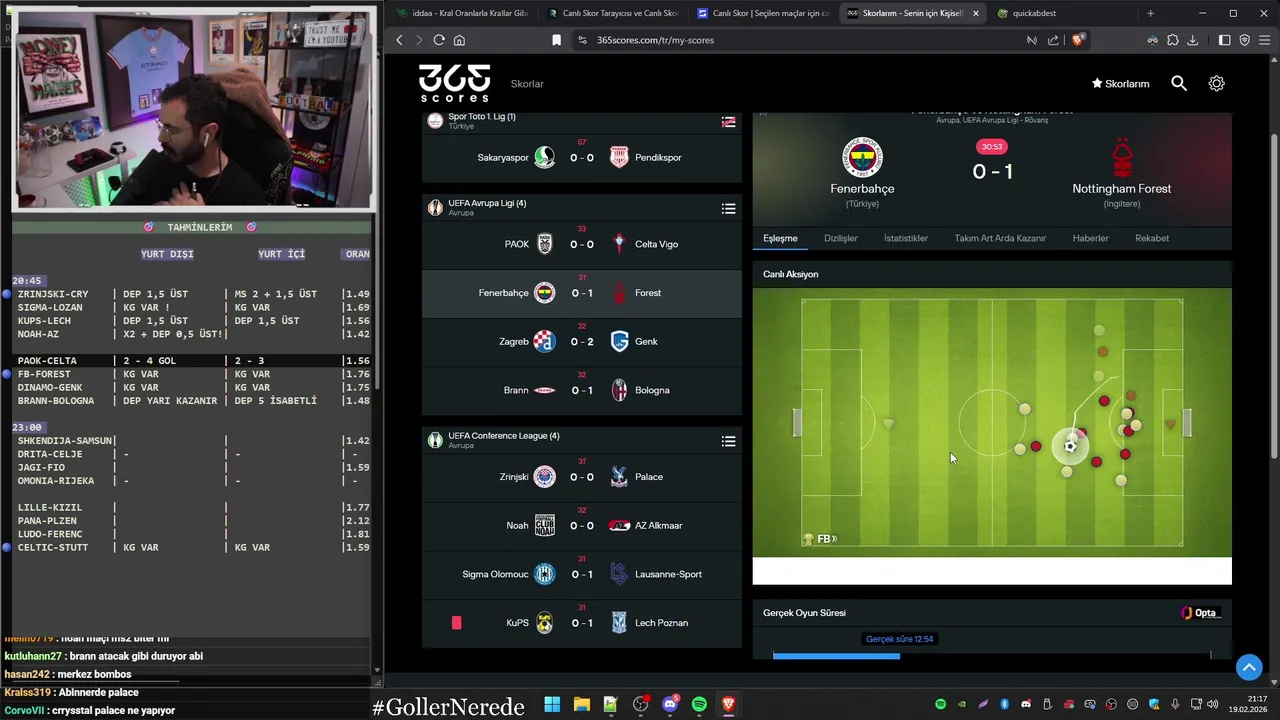Viewport: 1280px width, 720px height.
Task: Select the Zagreb vs Genk match
Action: [582, 341]
